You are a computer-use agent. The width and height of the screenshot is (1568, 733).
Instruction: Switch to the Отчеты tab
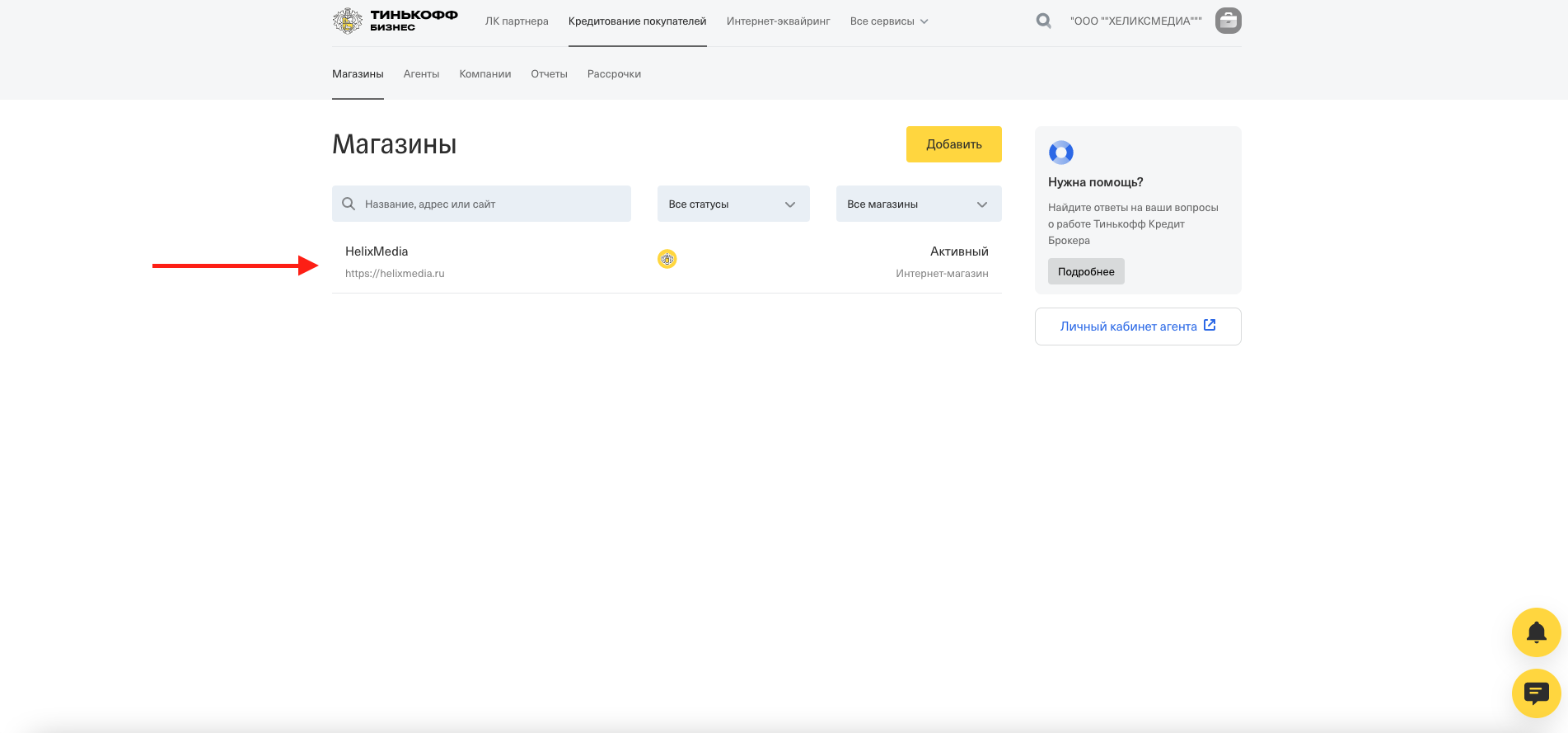(550, 74)
